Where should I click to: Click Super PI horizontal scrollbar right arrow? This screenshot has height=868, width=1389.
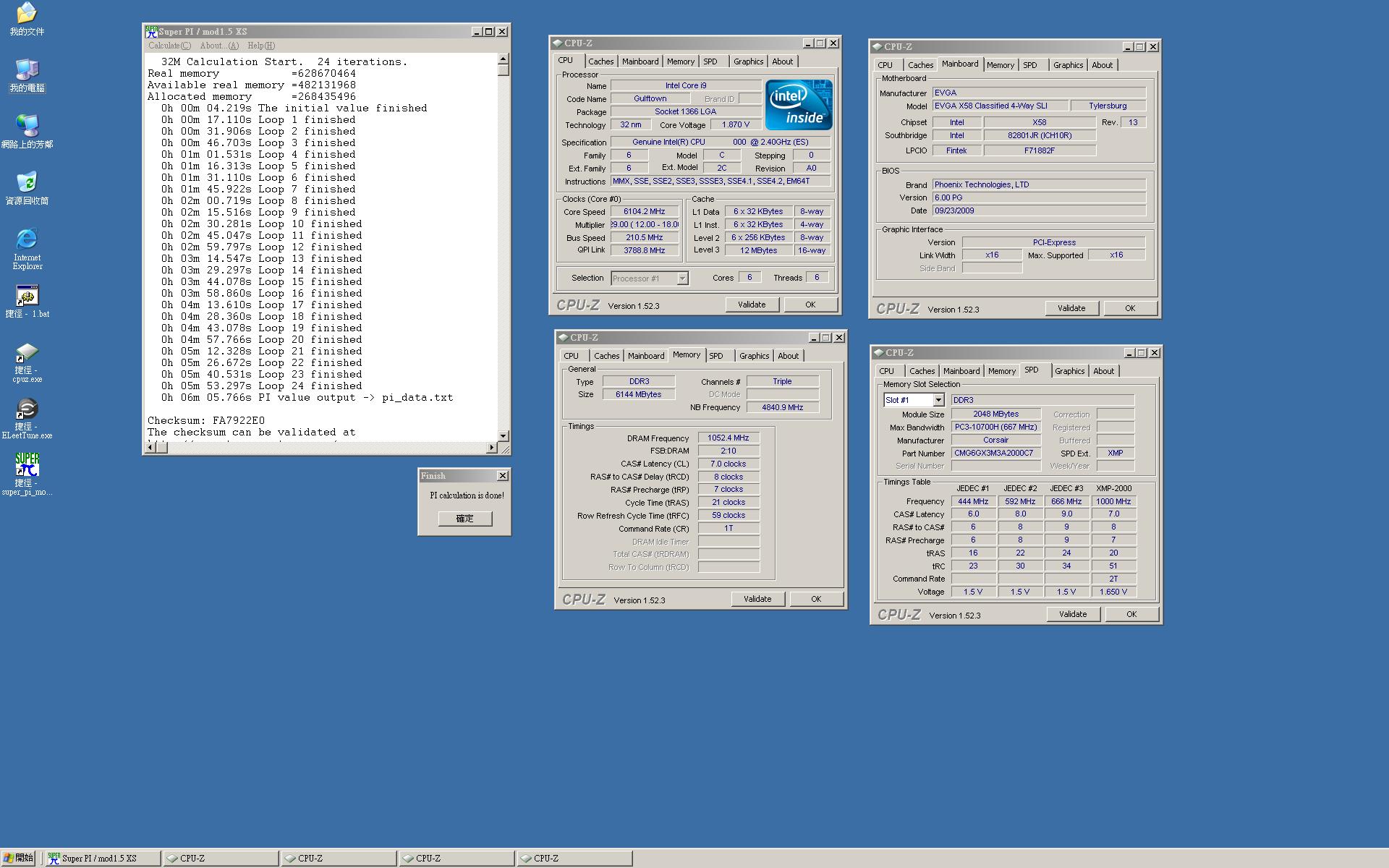pyautogui.click(x=492, y=448)
